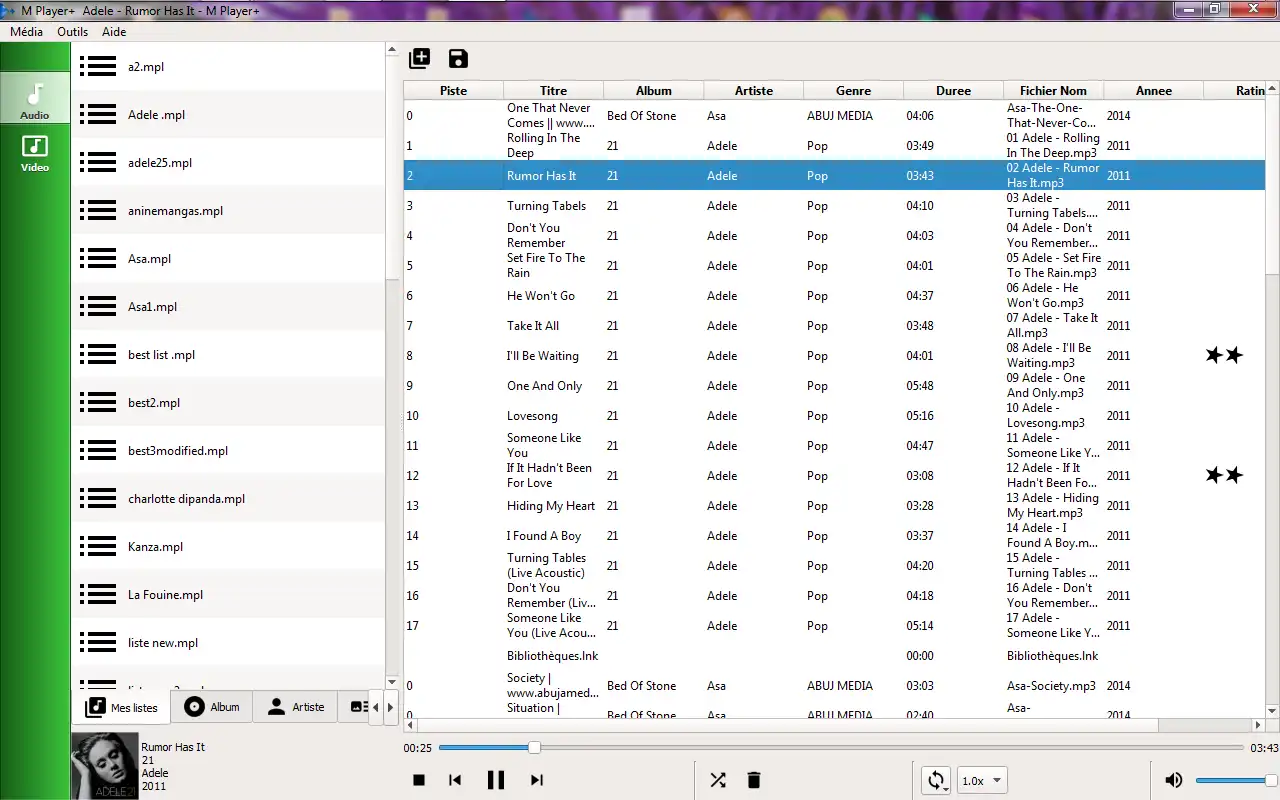Image resolution: width=1280 pixels, height=800 pixels.
Task: Sort by the Artiste column header
Action: coord(753,90)
